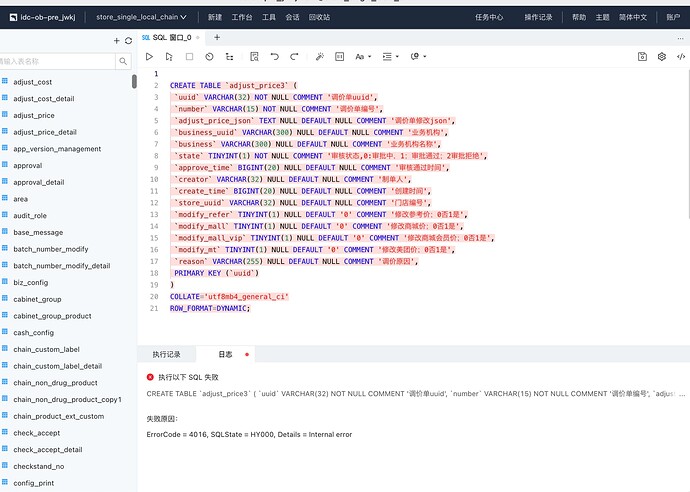Select the cabinet_group_product table
This screenshot has height=492, width=690.
click(52, 316)
